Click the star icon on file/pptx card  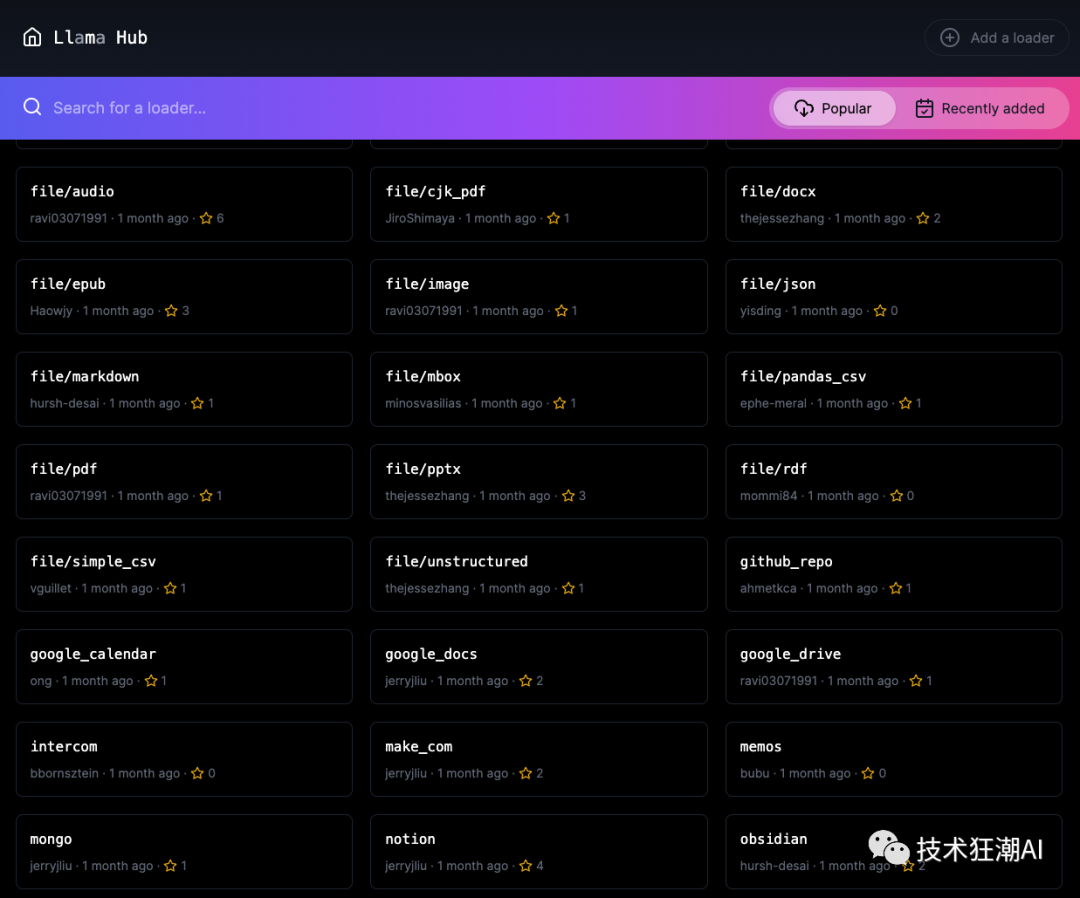click(x=568, y=496)
